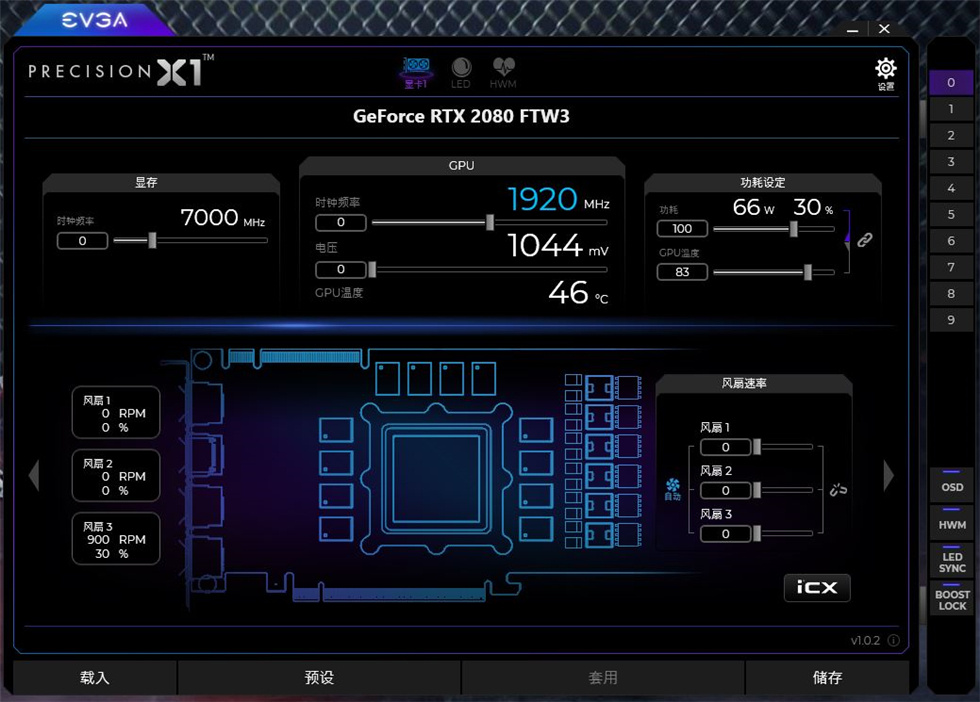The width and height of the screenshot is (980, 702).
Task: Open the LED SYNC sidebar panel
Action: (x=951, y=562)
